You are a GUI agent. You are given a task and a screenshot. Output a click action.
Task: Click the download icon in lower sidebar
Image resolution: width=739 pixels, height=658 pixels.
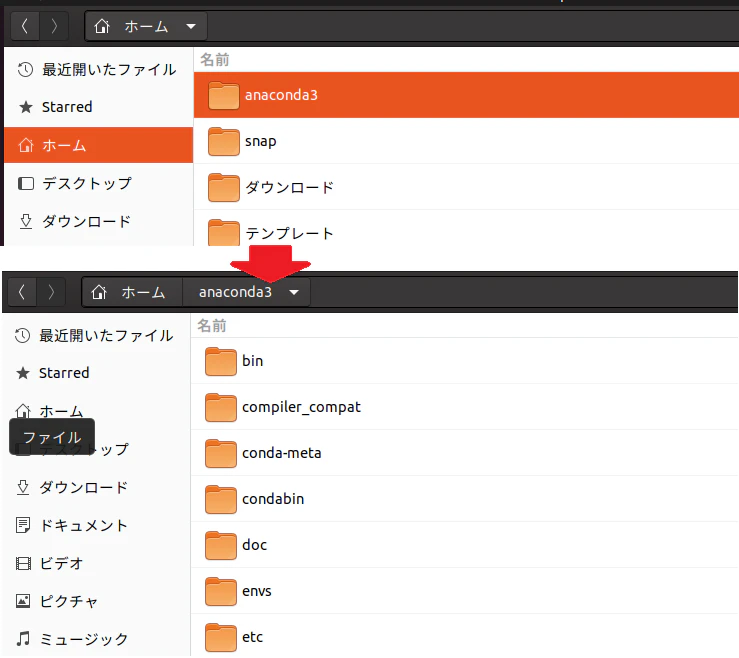tap(23, 487)
